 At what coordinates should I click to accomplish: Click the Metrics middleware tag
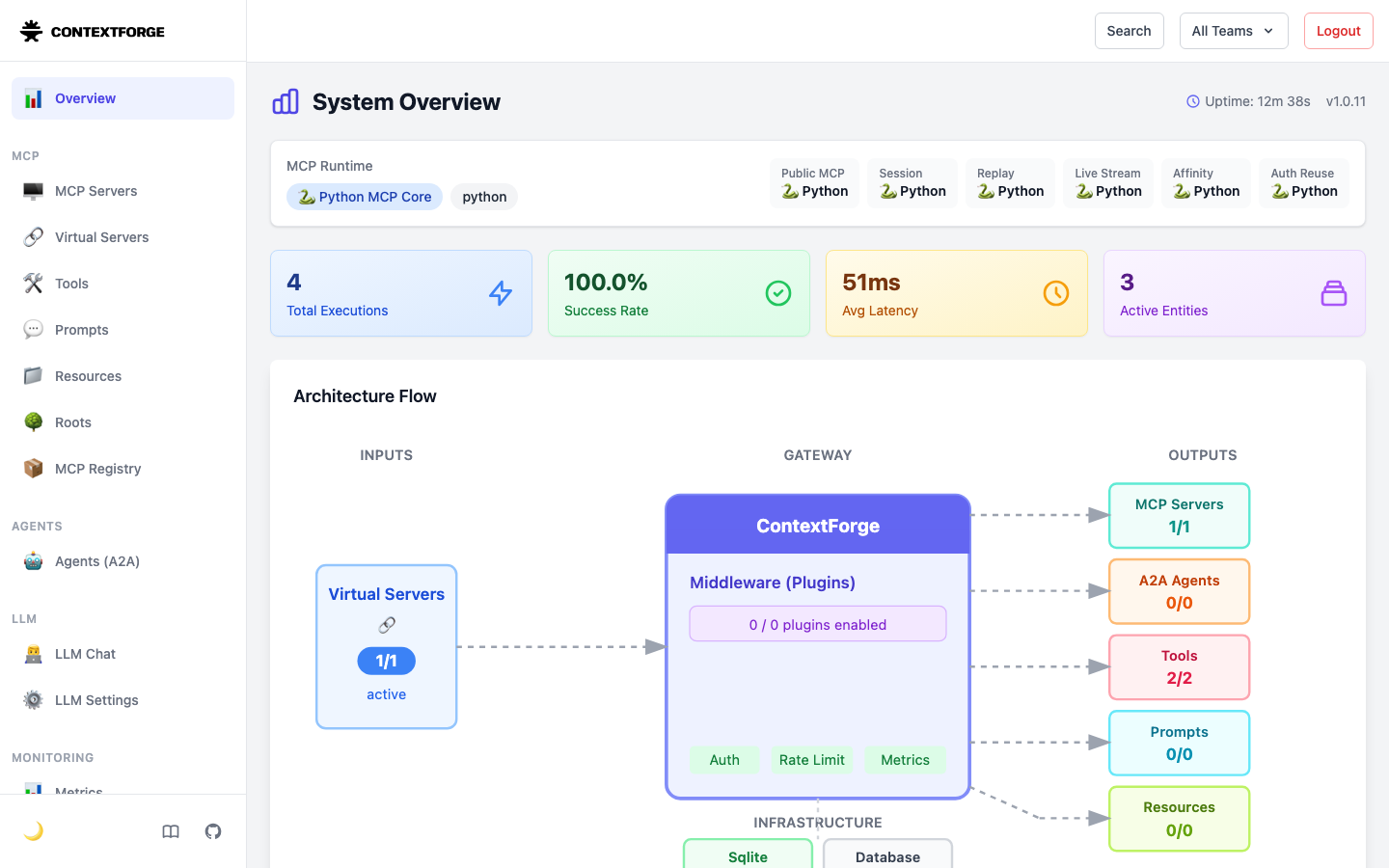pos(905,760)
